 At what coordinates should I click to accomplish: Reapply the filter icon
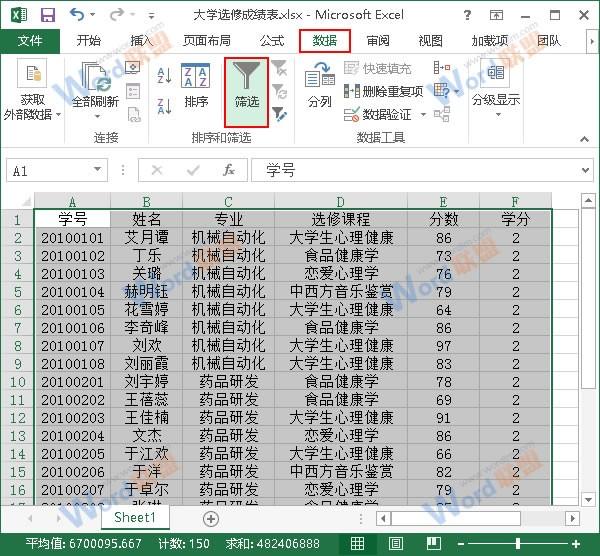[x=279, y=91]
